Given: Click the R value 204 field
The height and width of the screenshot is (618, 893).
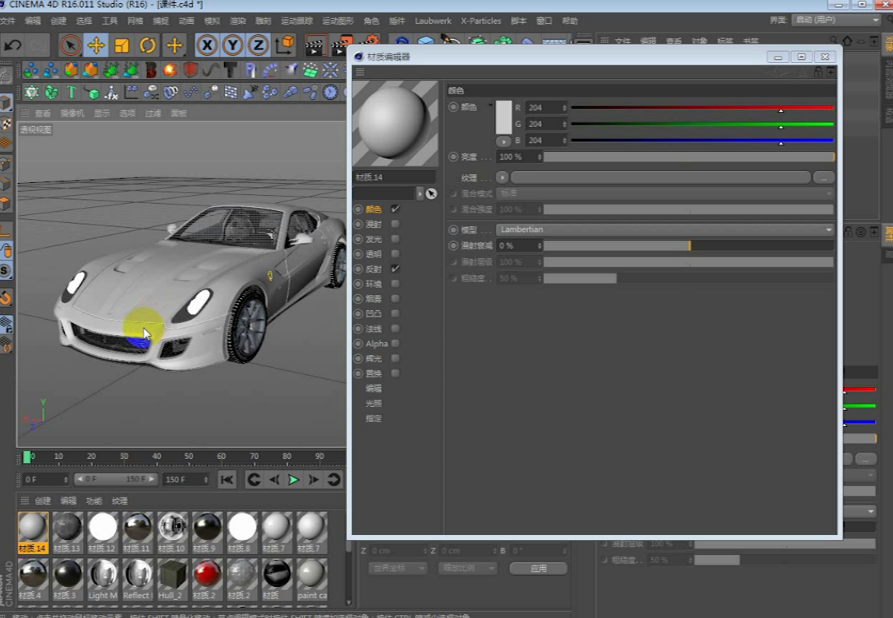Looking at the screenshot, I should click(x=546, y=108).
